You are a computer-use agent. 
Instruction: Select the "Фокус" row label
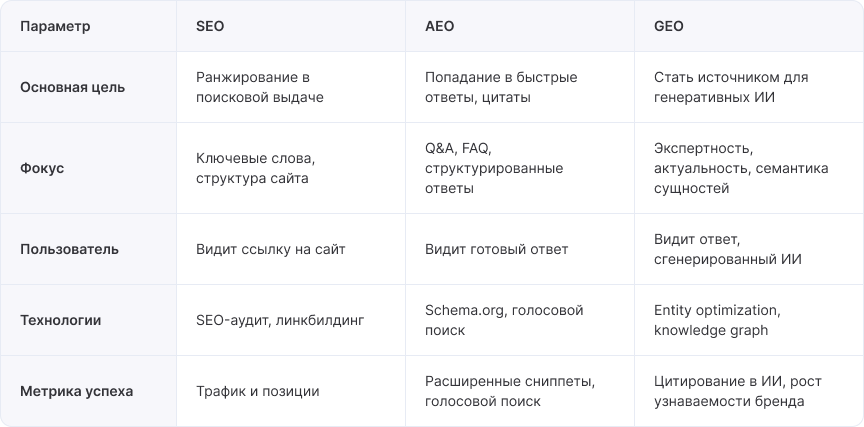(42, 168)
